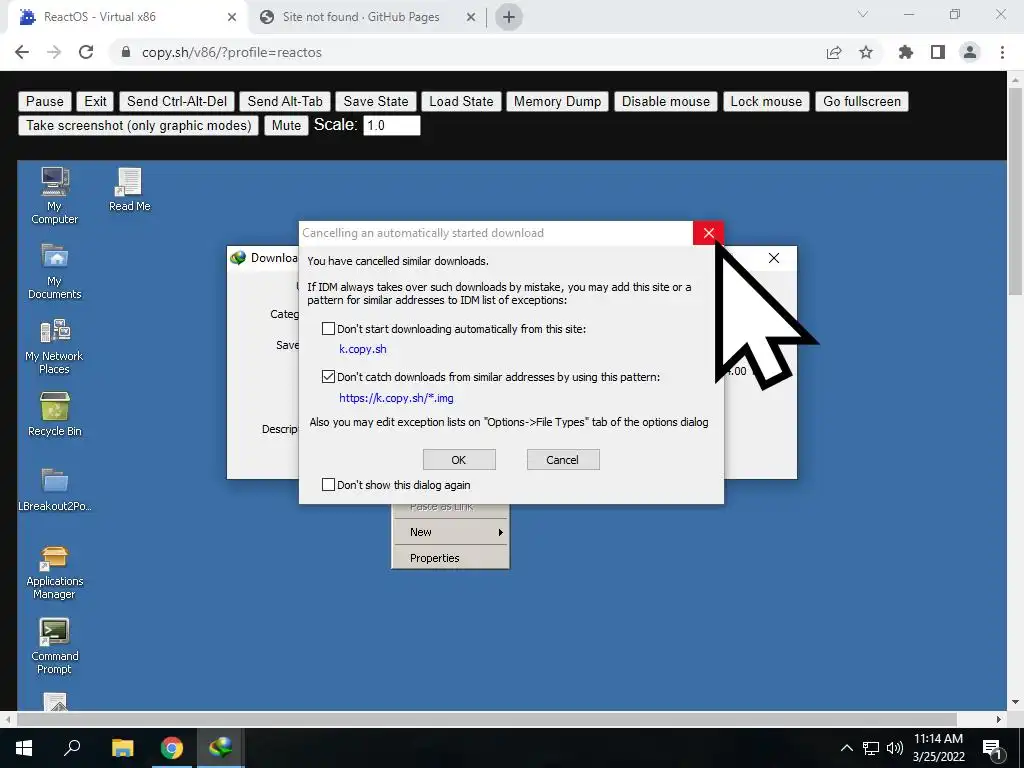This screenshot has width=1024, height=768.
Task: Open File Explorer from the taskbar
Action: 122,748
